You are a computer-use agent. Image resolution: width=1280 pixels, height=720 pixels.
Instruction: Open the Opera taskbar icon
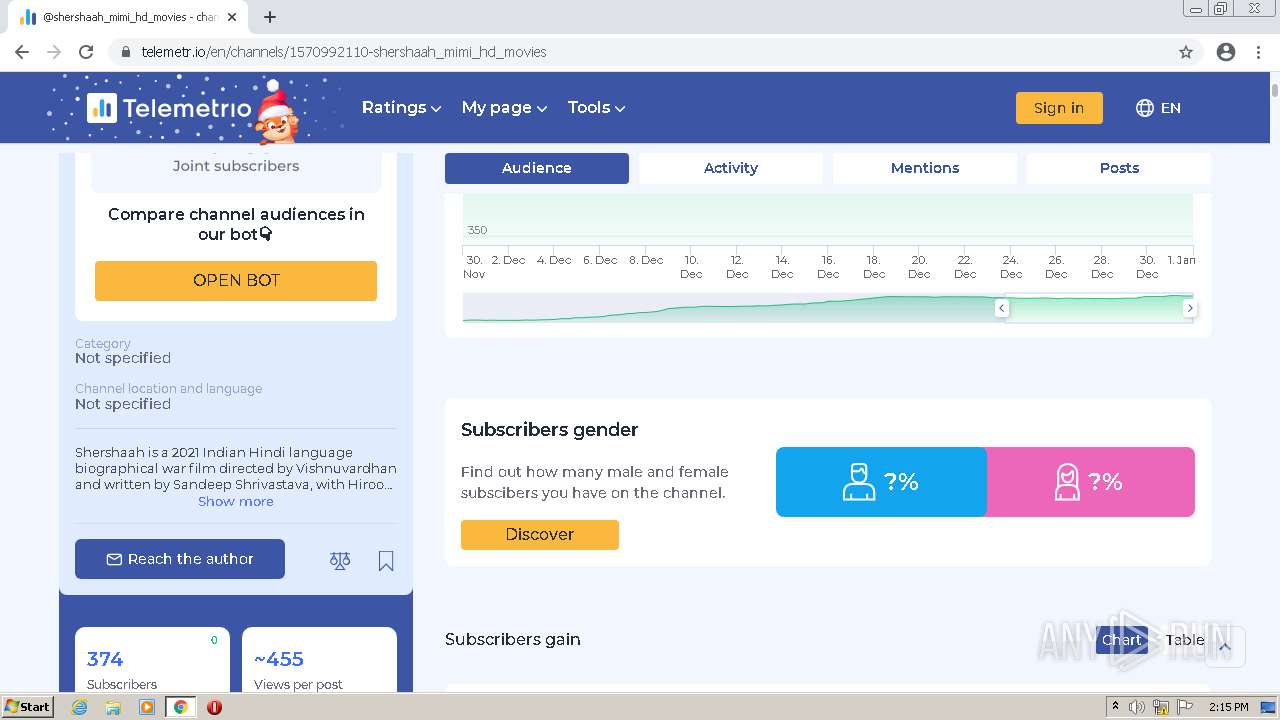214,707
